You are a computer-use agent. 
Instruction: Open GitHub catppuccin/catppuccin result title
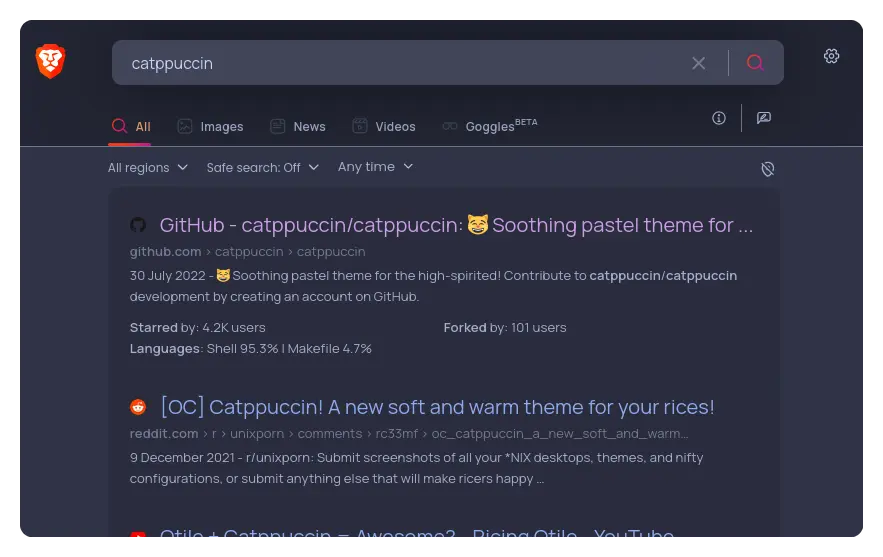pos(456,225)
